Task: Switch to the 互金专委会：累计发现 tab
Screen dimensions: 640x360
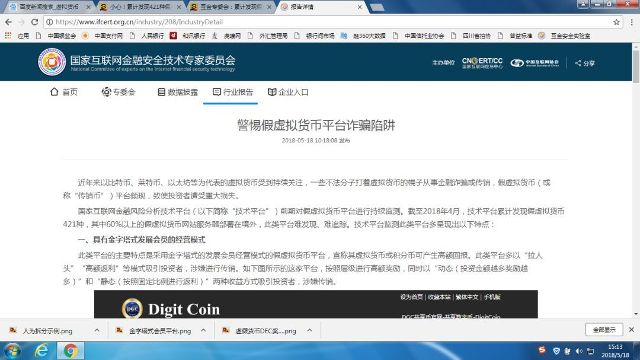Action: [x=231, y=7]
